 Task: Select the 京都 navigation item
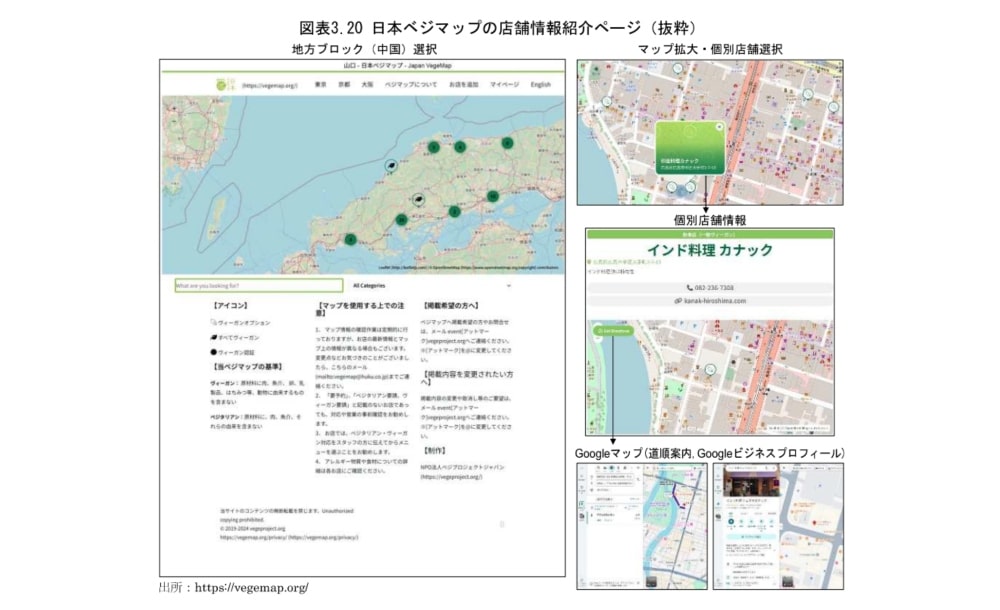tap(344, 84)
